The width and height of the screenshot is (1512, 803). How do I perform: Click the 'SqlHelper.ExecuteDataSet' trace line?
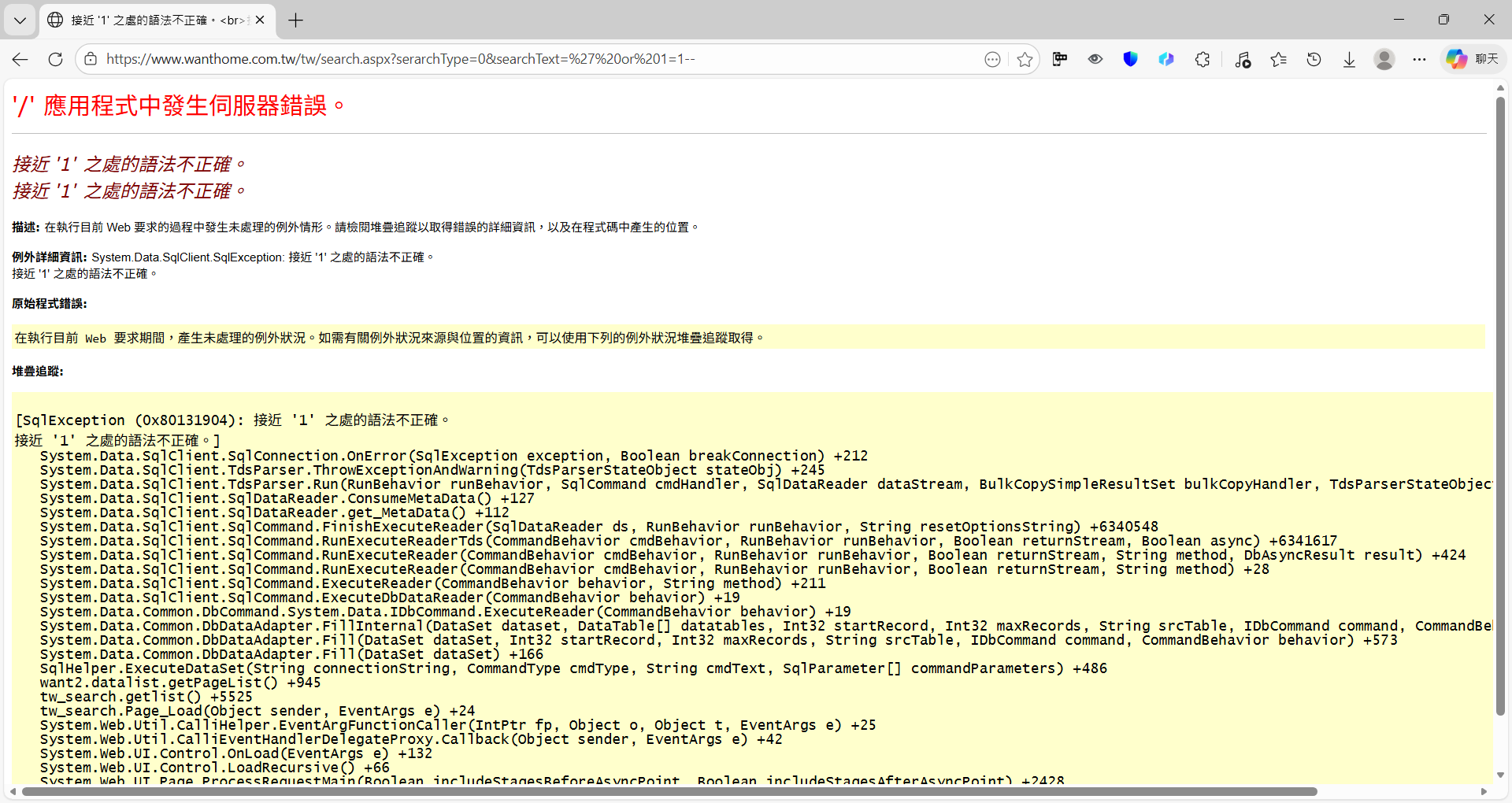click(x=573, y=668)
